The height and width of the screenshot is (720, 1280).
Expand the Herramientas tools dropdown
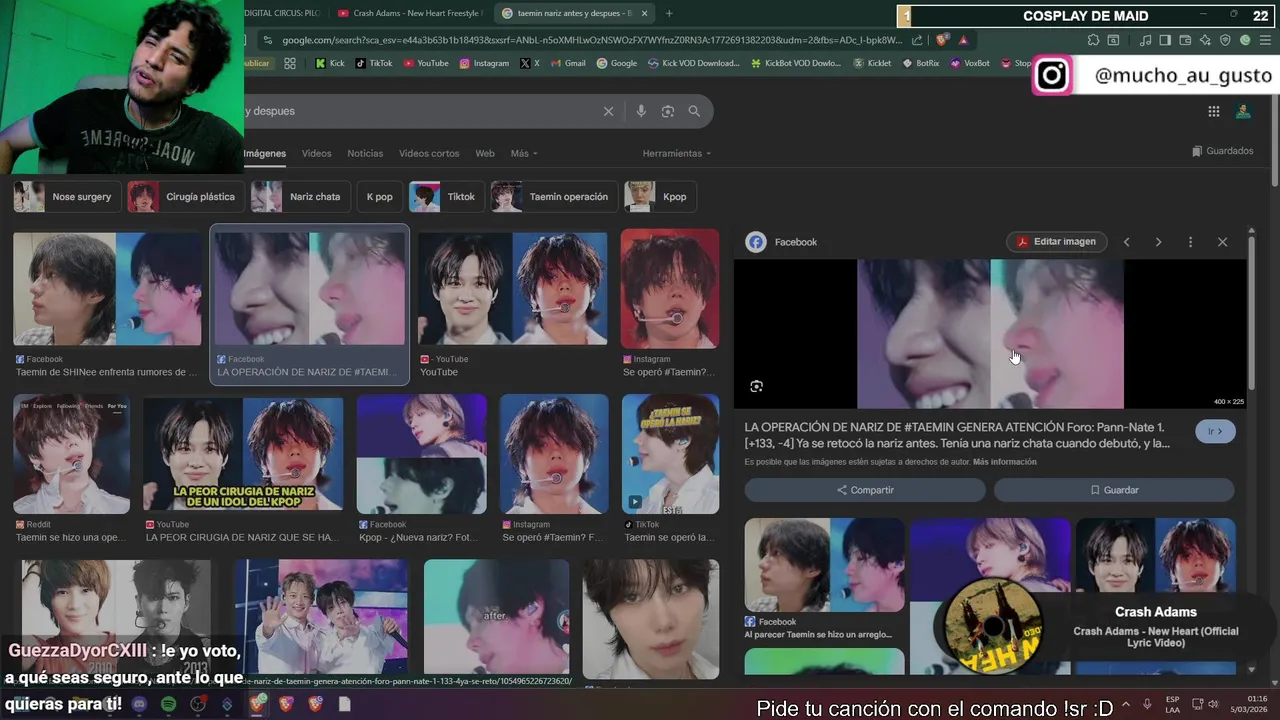677,154
